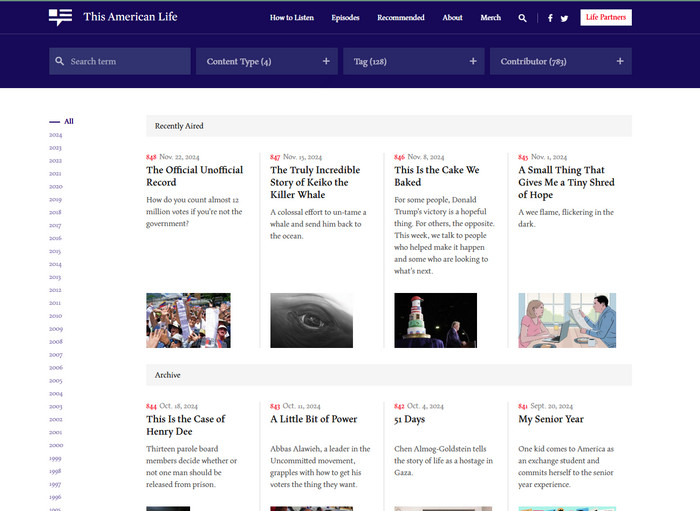700x511 pixels.
Task: Open the Contributor (783) dropdown
Action: point(560,61)
